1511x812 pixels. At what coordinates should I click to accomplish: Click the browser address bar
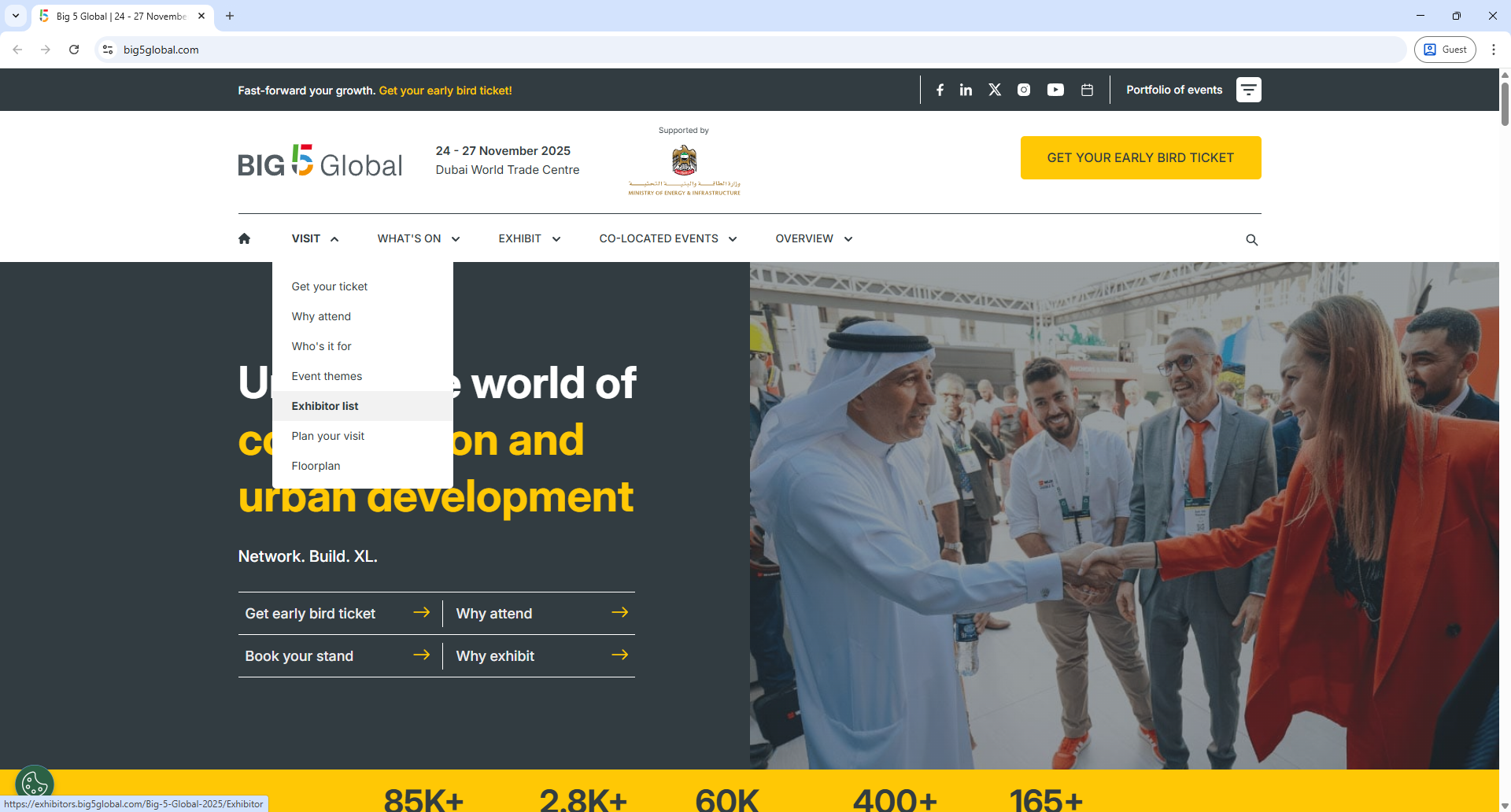[x=472, y=49]
